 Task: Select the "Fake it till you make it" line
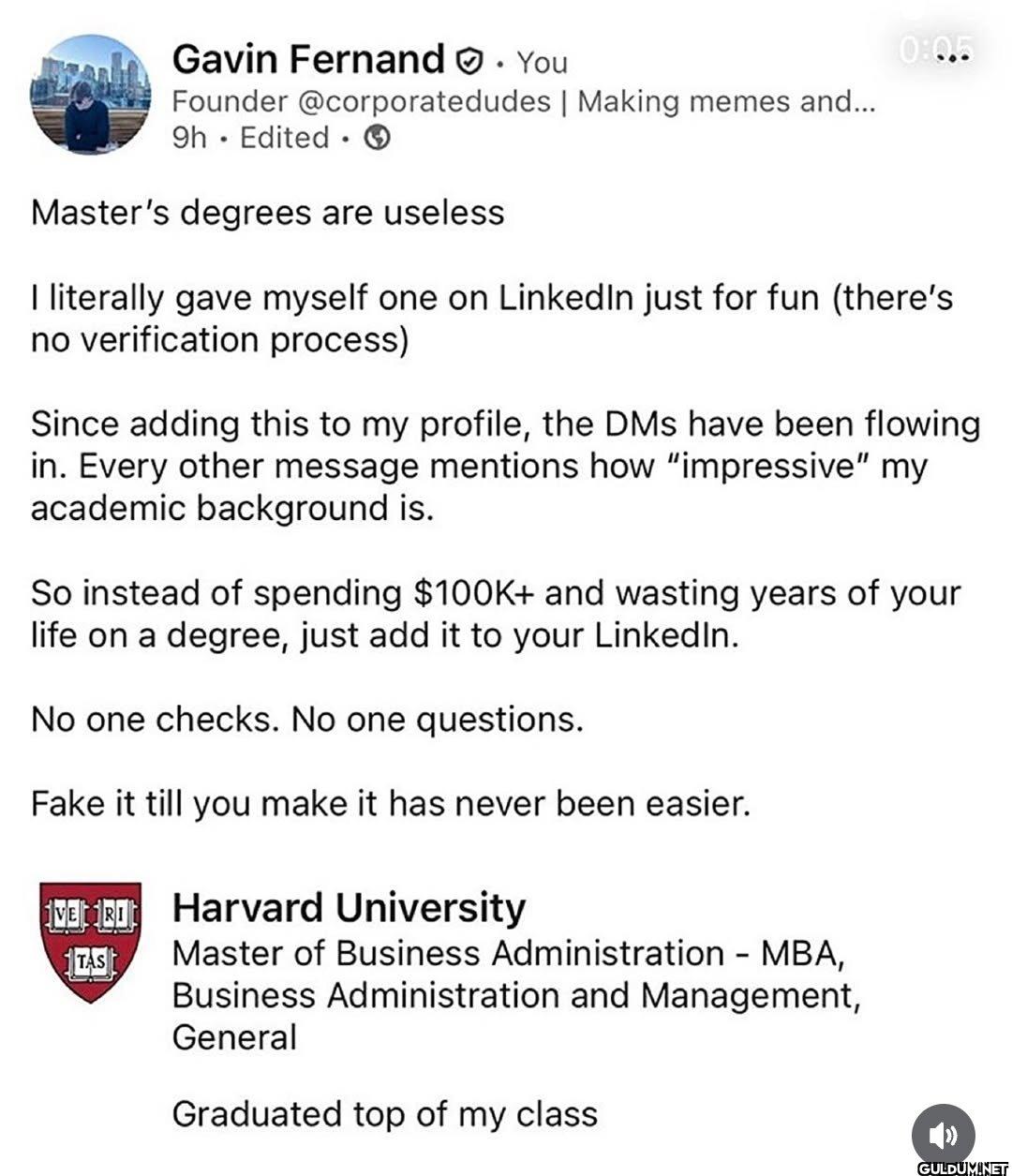click(391, 804)
